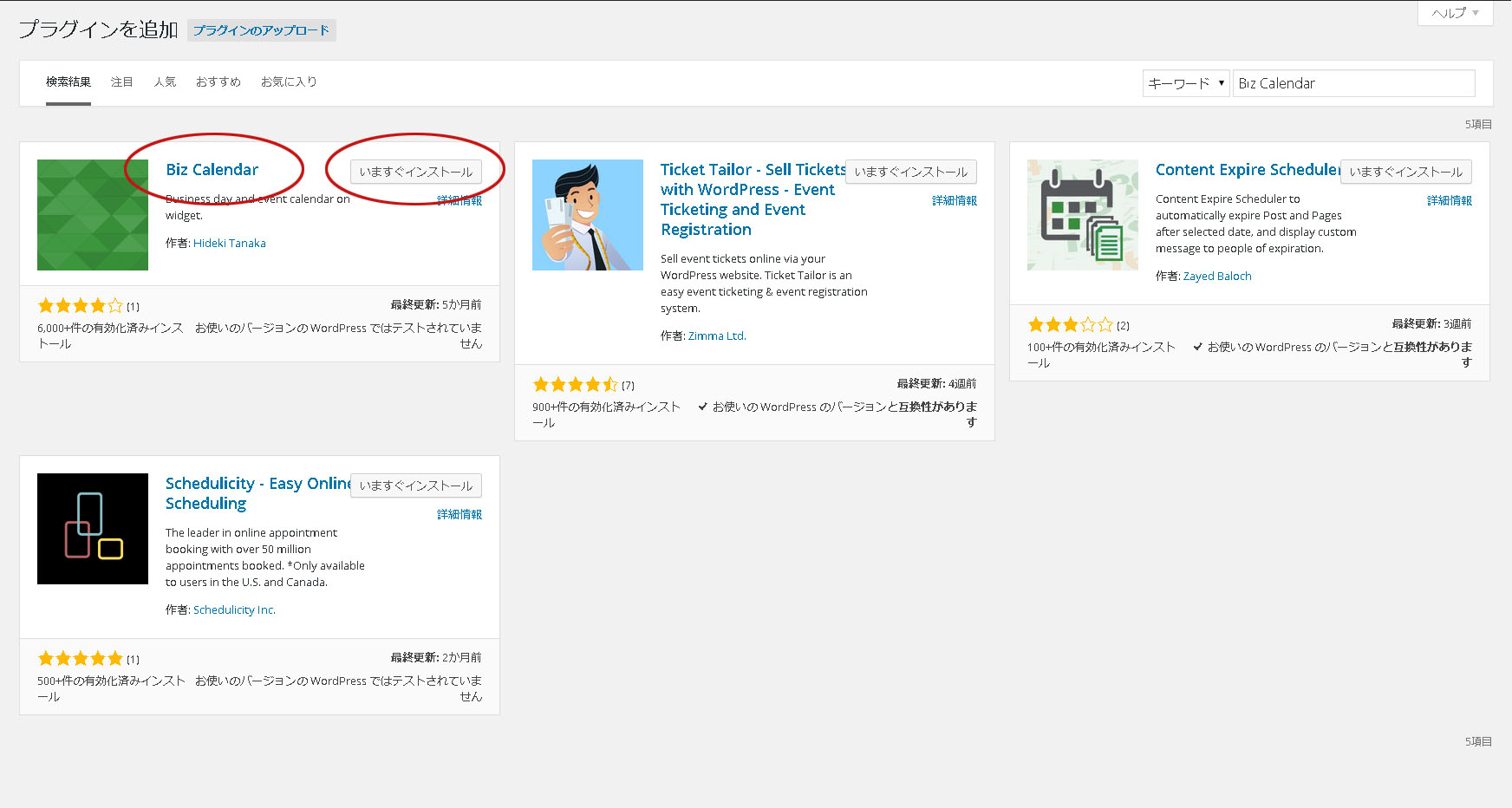Image resolution: width=1512 pixels, height=808 pixels.
Task: Click Content Expire Scheduler star rating
Action: (1071, 324)
